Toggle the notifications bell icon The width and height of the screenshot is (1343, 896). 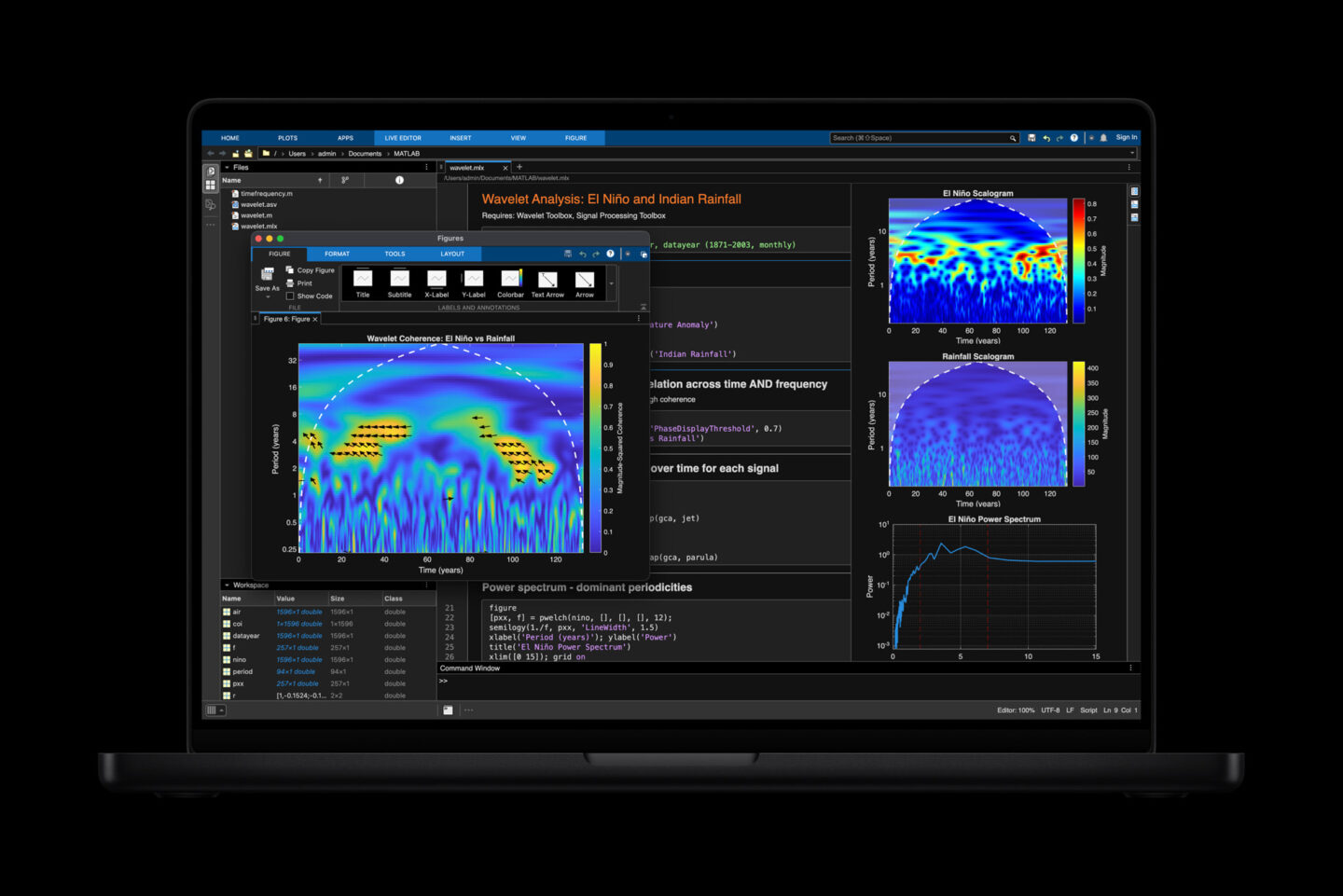tap(1103, 138)
